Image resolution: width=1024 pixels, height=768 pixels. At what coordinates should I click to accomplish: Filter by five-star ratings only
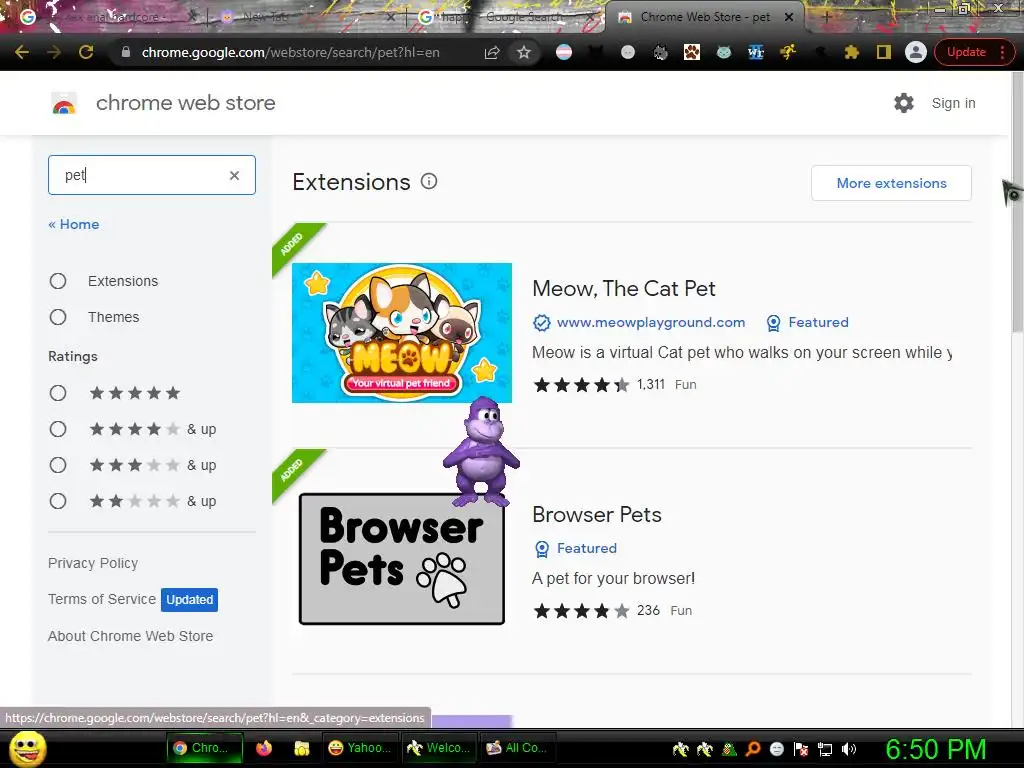tap(58, 392)
